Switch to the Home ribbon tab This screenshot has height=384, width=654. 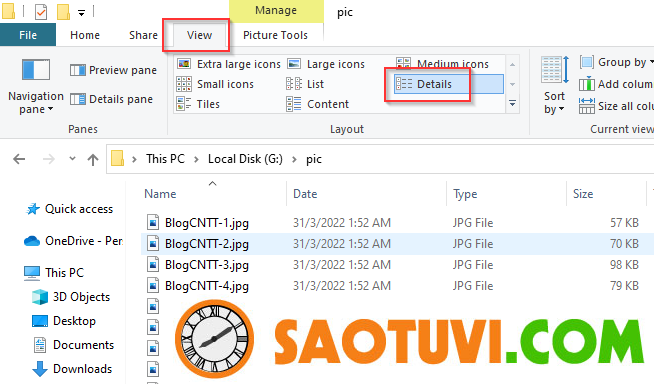[x=85, y=35]
